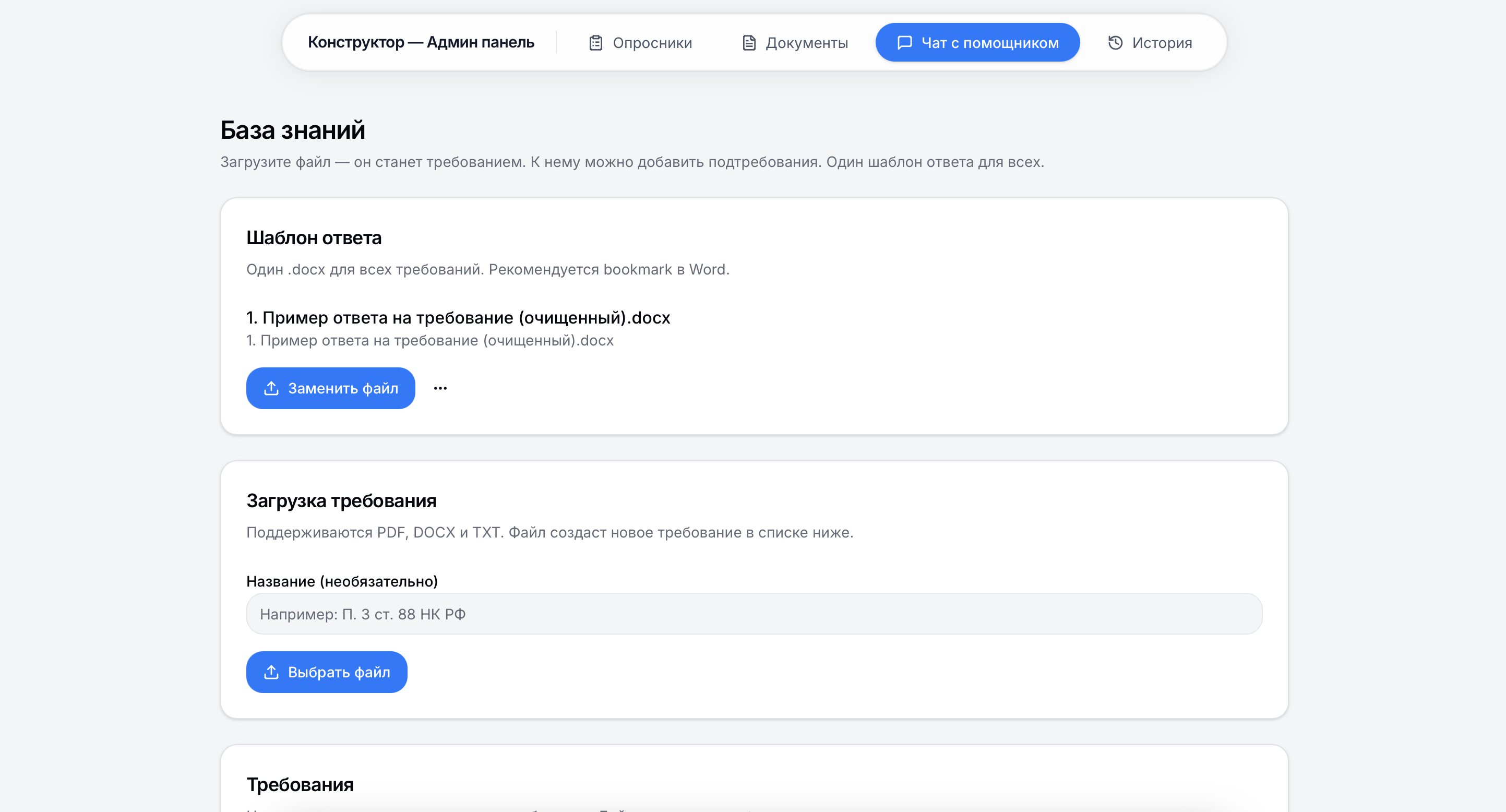1506x812 pixels.
Task: Click the Выбрать файл button
Action: coord(326,672)
